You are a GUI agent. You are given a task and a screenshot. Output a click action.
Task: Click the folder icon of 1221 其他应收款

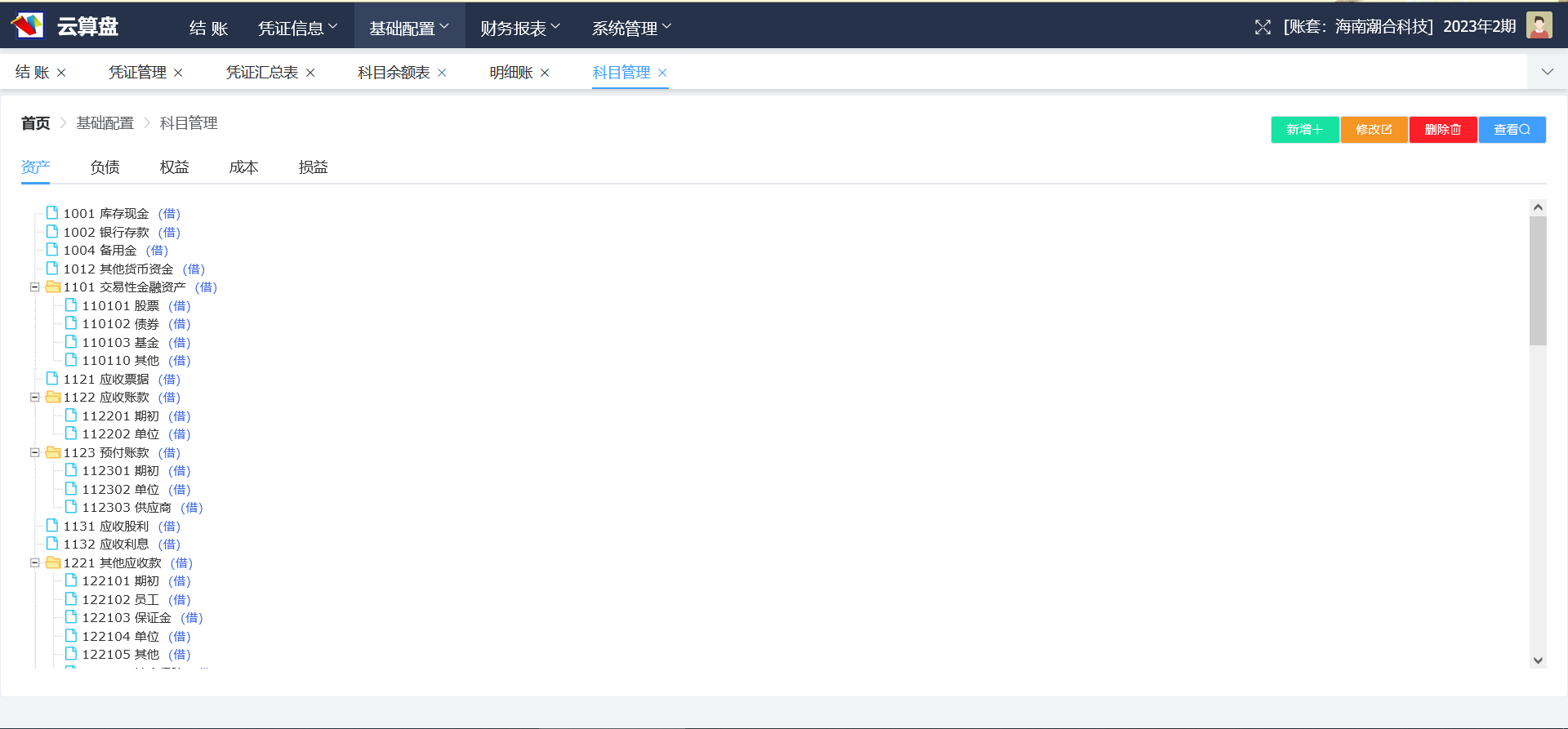tap(53, 562)
